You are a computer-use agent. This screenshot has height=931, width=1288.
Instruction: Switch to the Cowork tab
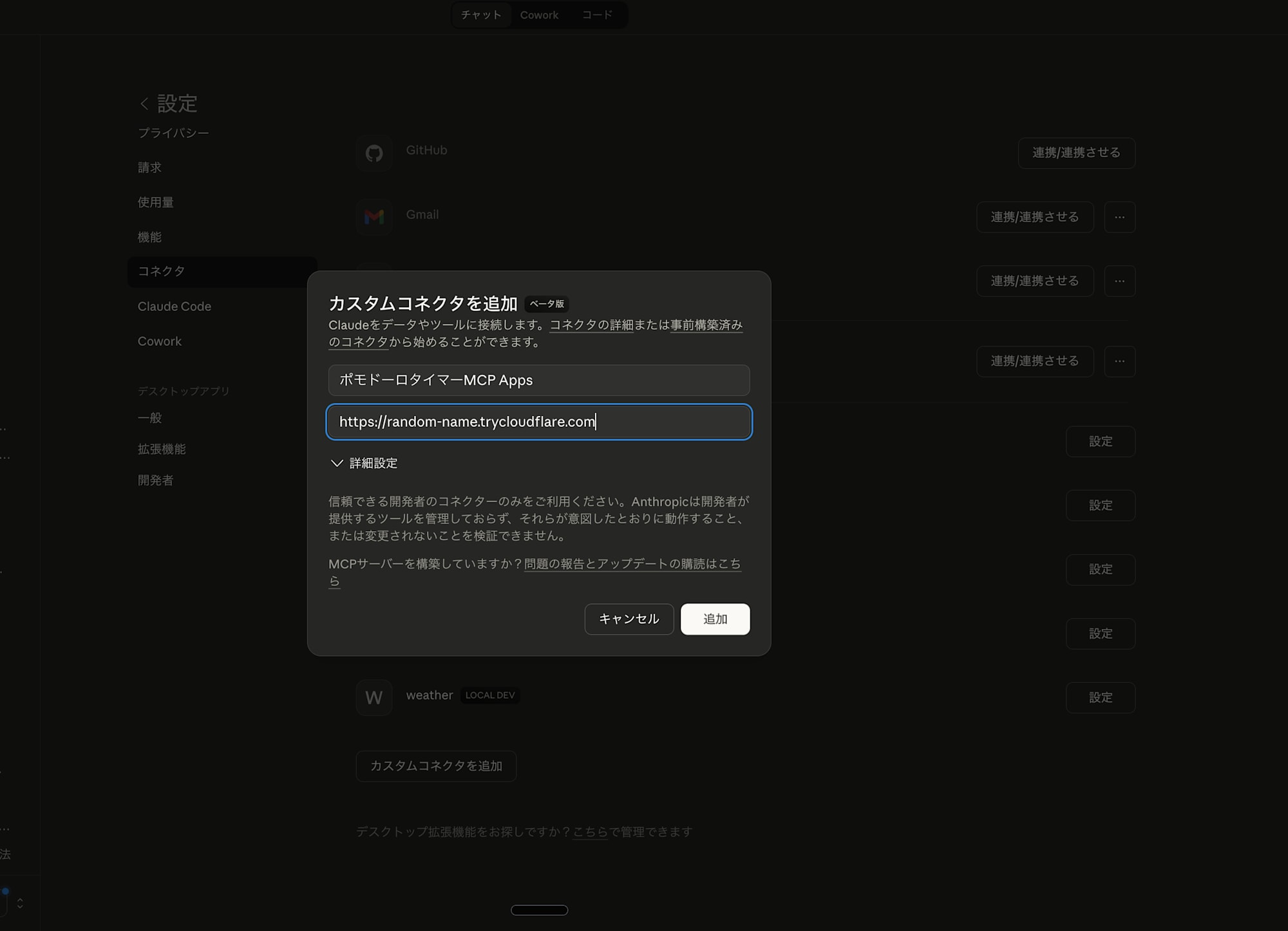539,14
